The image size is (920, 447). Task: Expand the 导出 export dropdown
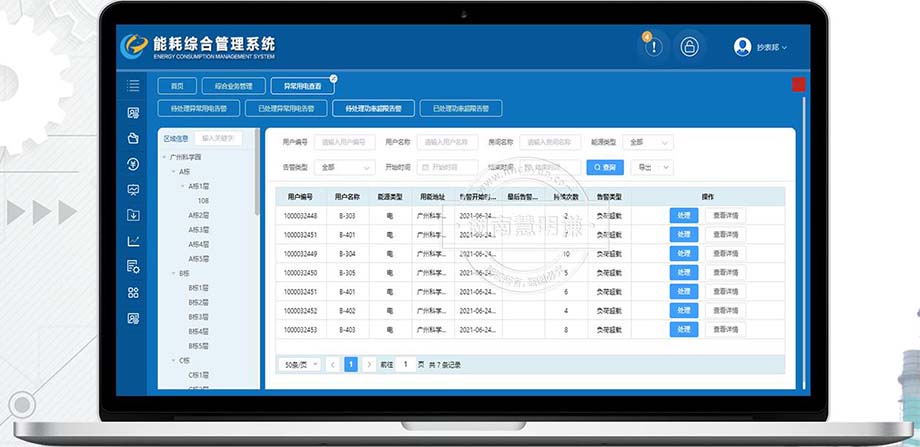click(x=653, y=167)
